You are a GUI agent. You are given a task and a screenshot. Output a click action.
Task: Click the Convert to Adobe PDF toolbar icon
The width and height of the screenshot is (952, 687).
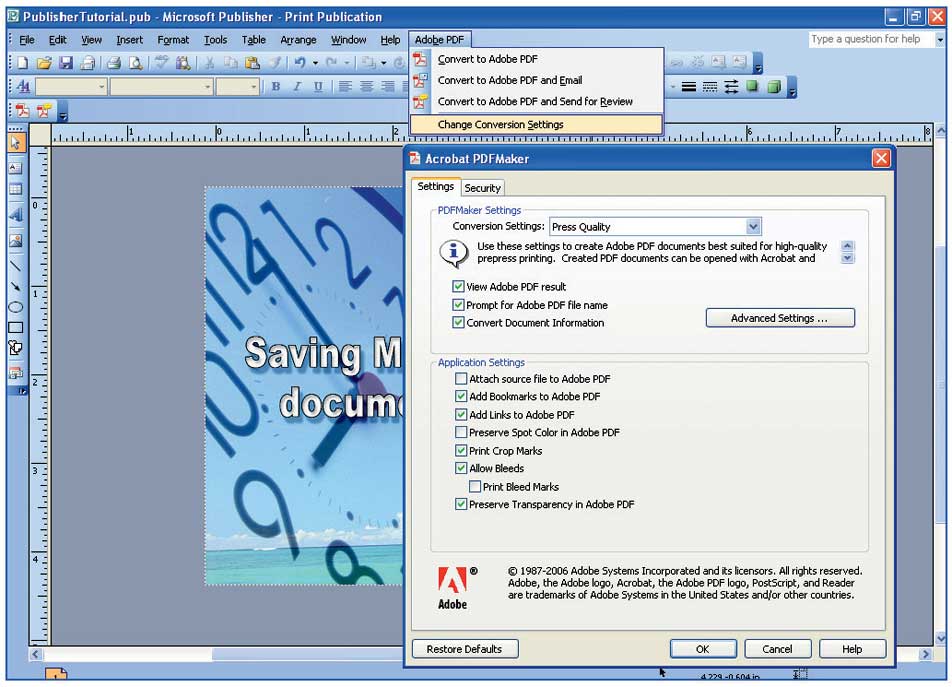22,110
